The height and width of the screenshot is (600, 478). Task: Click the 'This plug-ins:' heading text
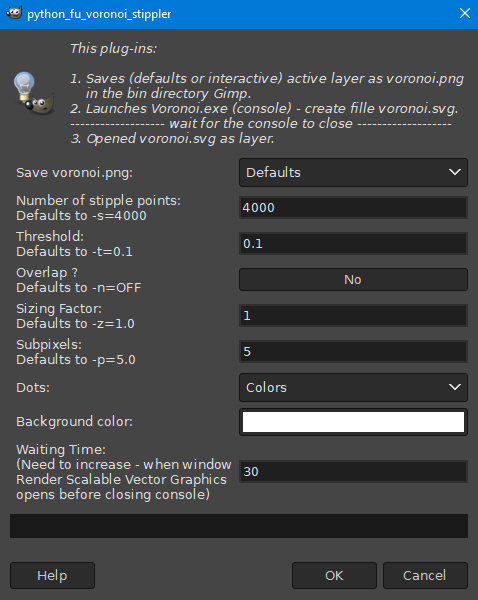pyautogui.click(x=113, y=49)
